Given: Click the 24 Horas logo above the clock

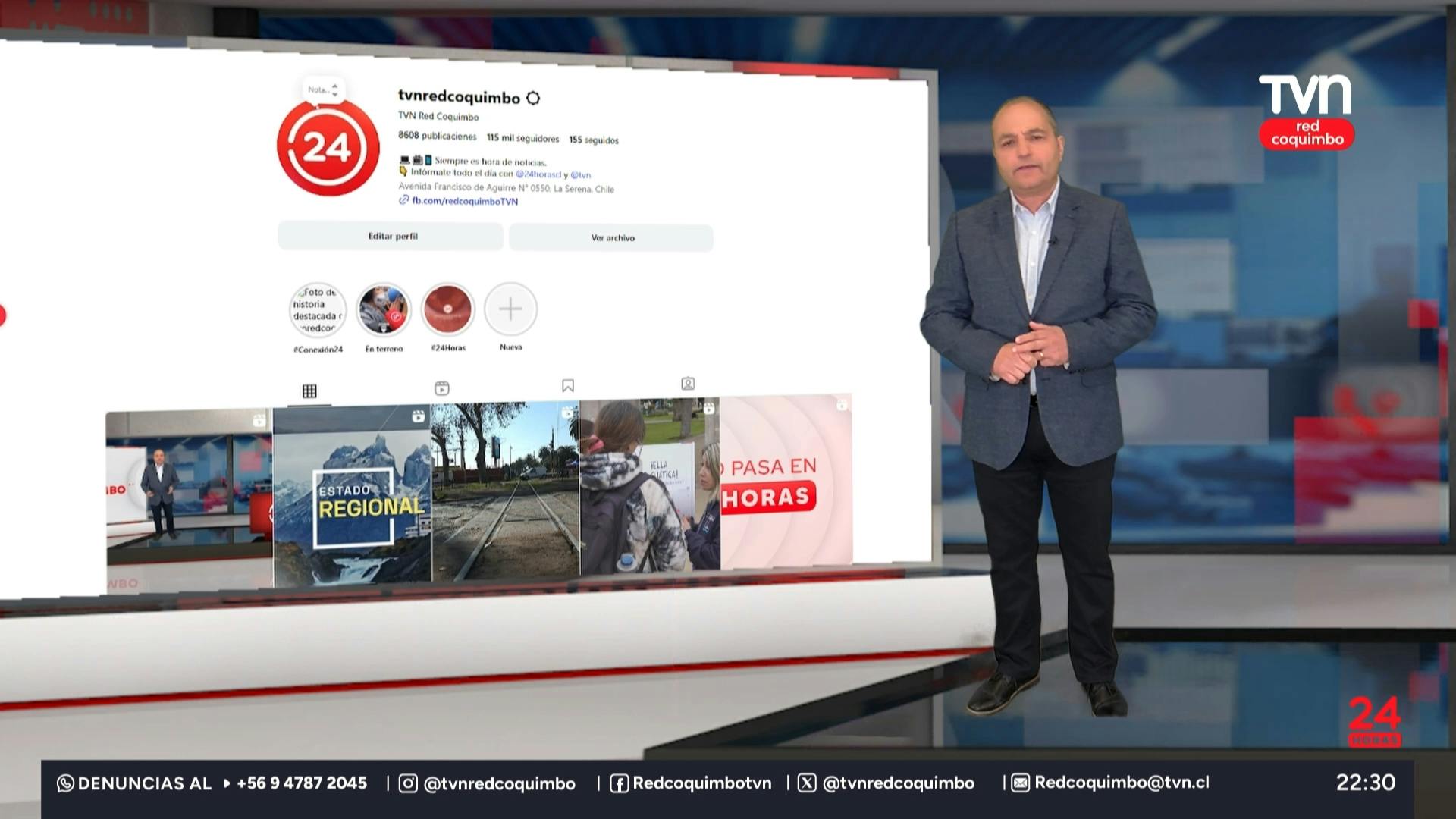Looking at the screenshot, I should 1375,721.
